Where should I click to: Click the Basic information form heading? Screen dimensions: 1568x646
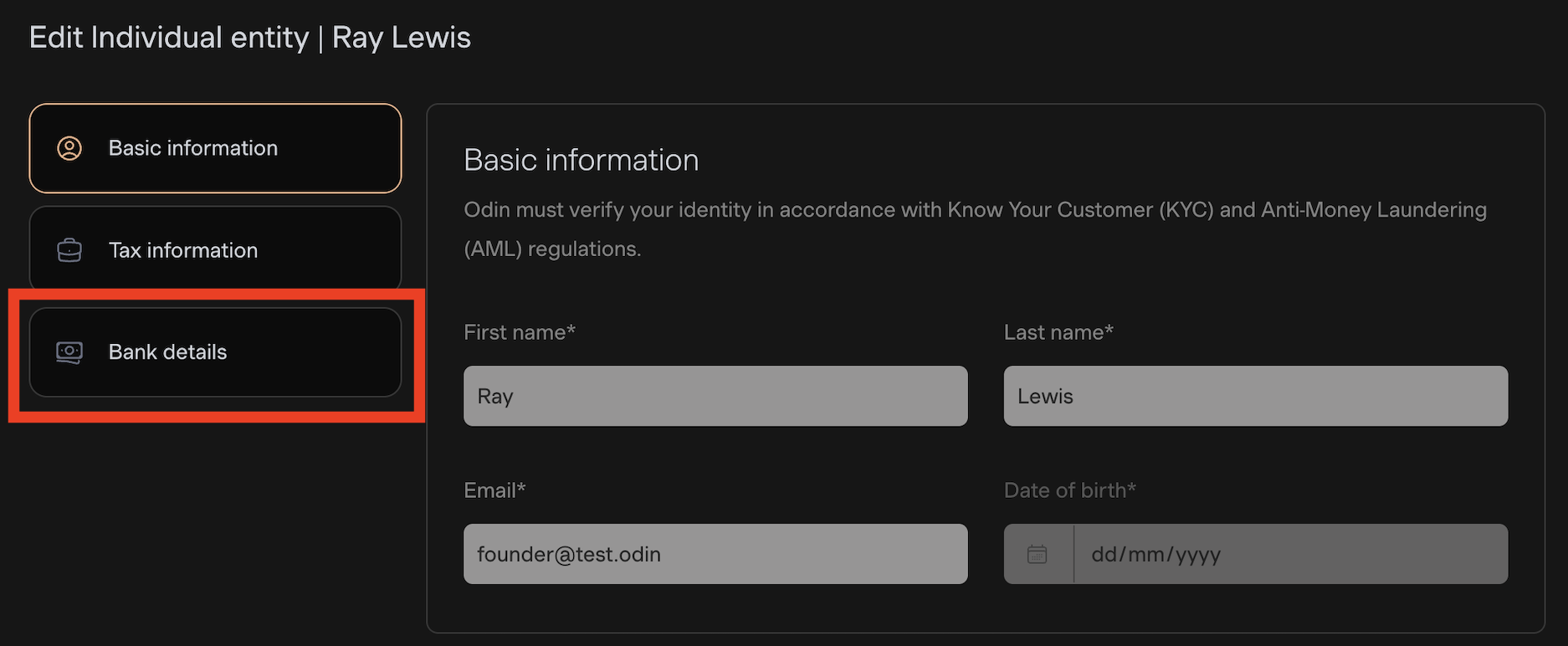581,160
